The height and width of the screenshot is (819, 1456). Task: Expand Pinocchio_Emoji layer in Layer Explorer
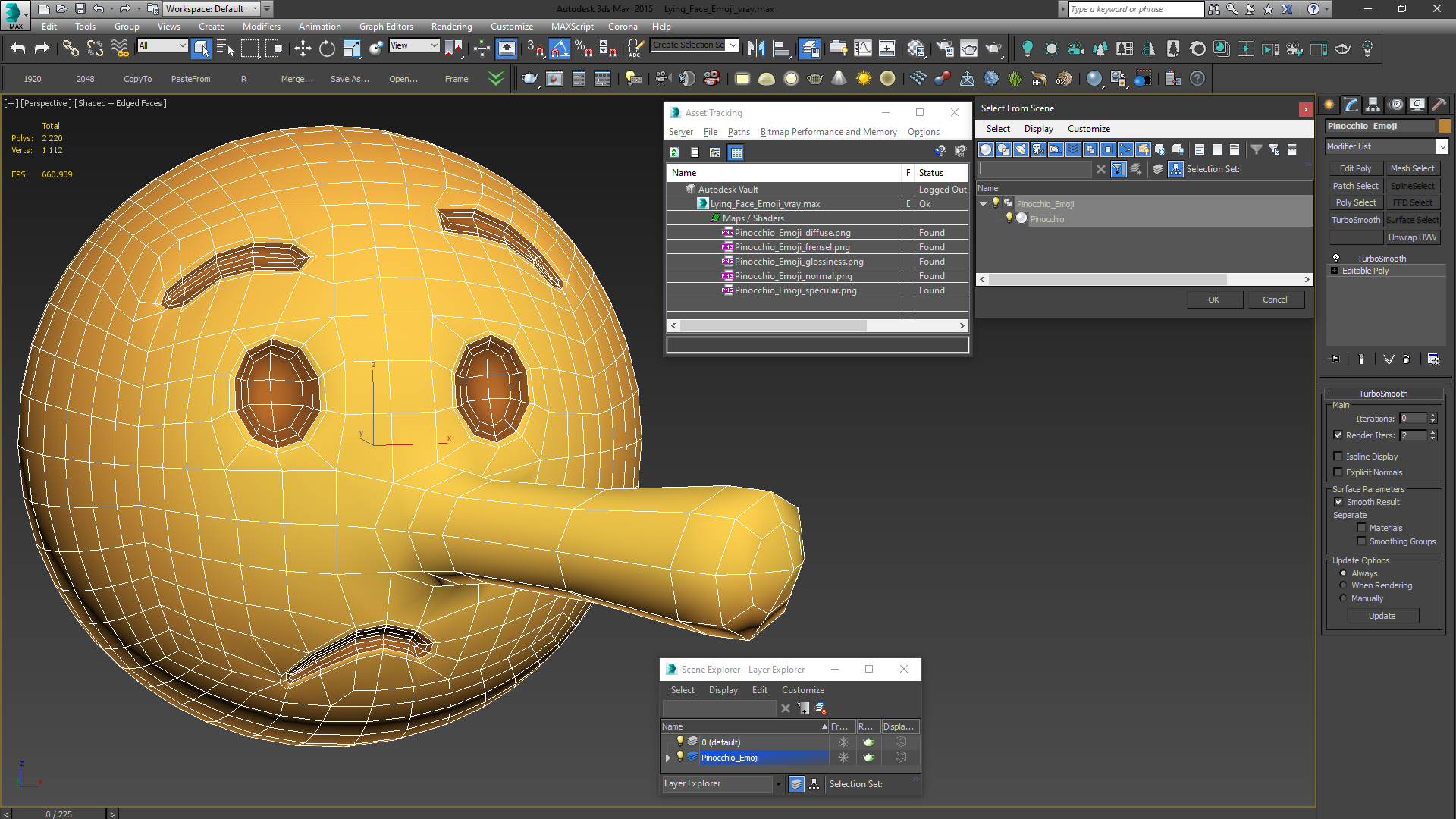[x=668, y=758]
